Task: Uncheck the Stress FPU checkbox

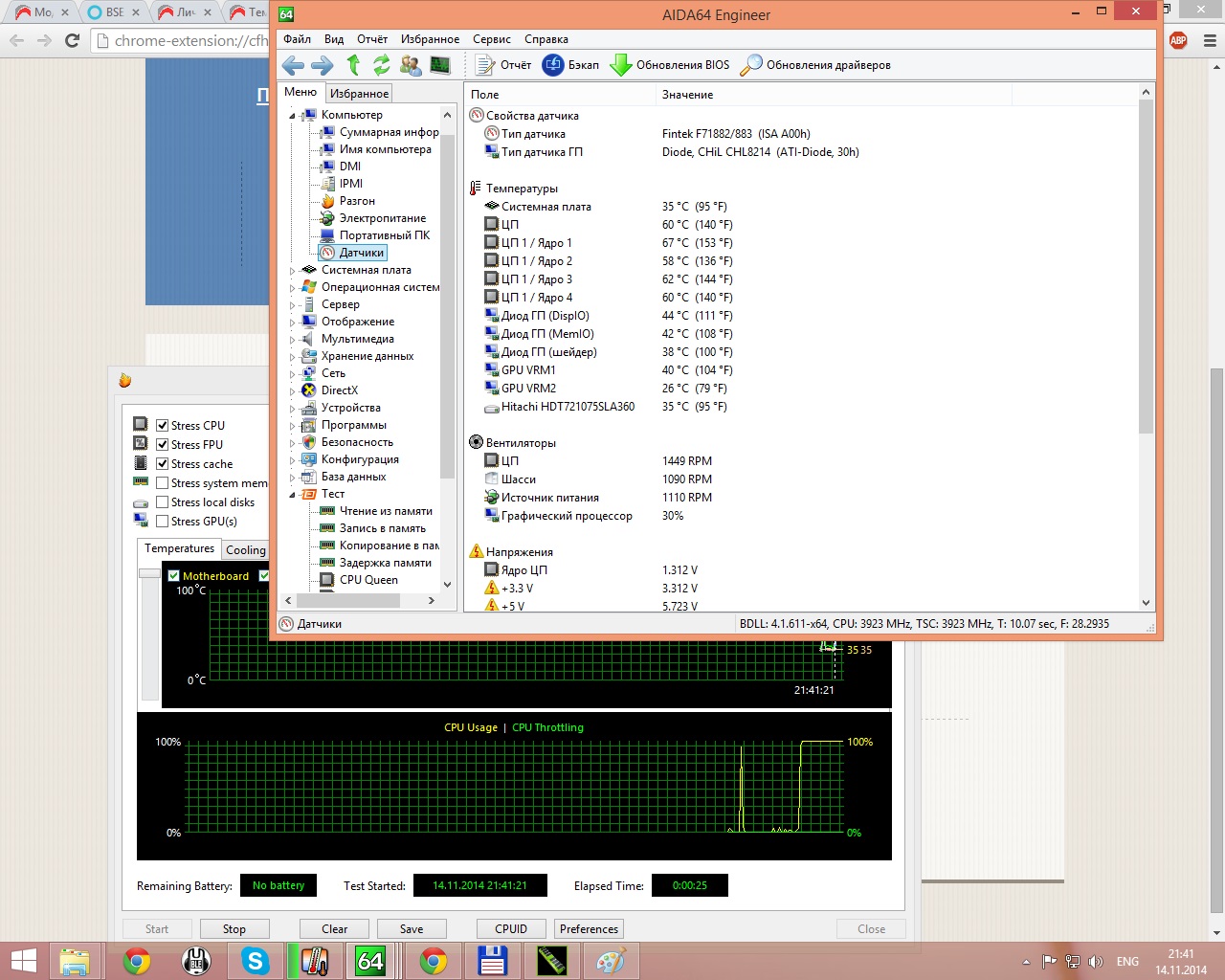Action: click(x=163, y=445)
